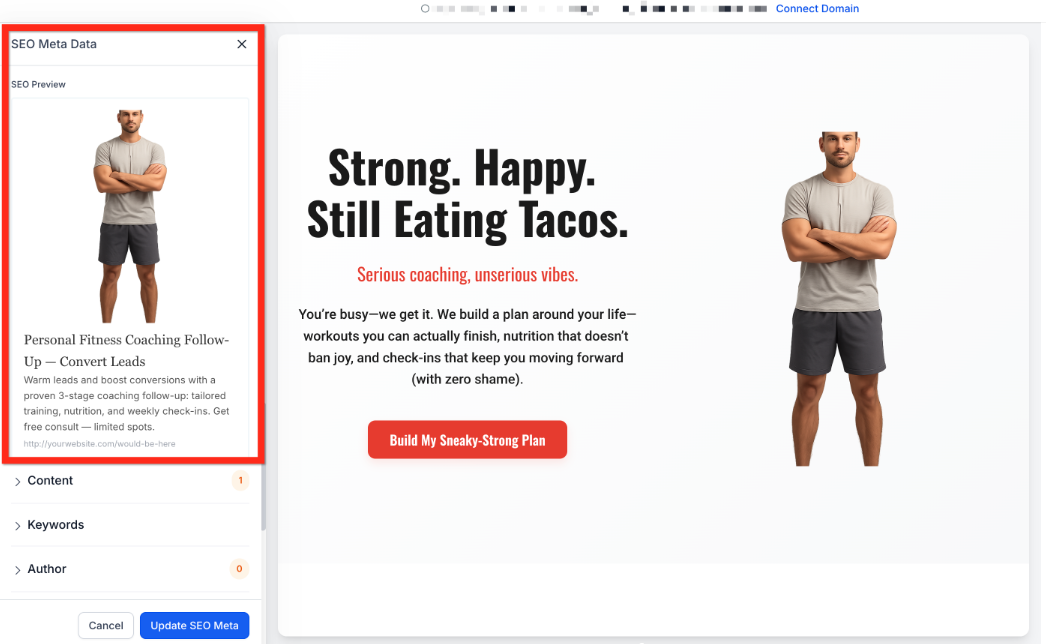Image resolution: width=1046 pixels, height=644 pixels.
Task: Click Build My Sneaky-Strong Plan button
Action: [x=468, y=440]
